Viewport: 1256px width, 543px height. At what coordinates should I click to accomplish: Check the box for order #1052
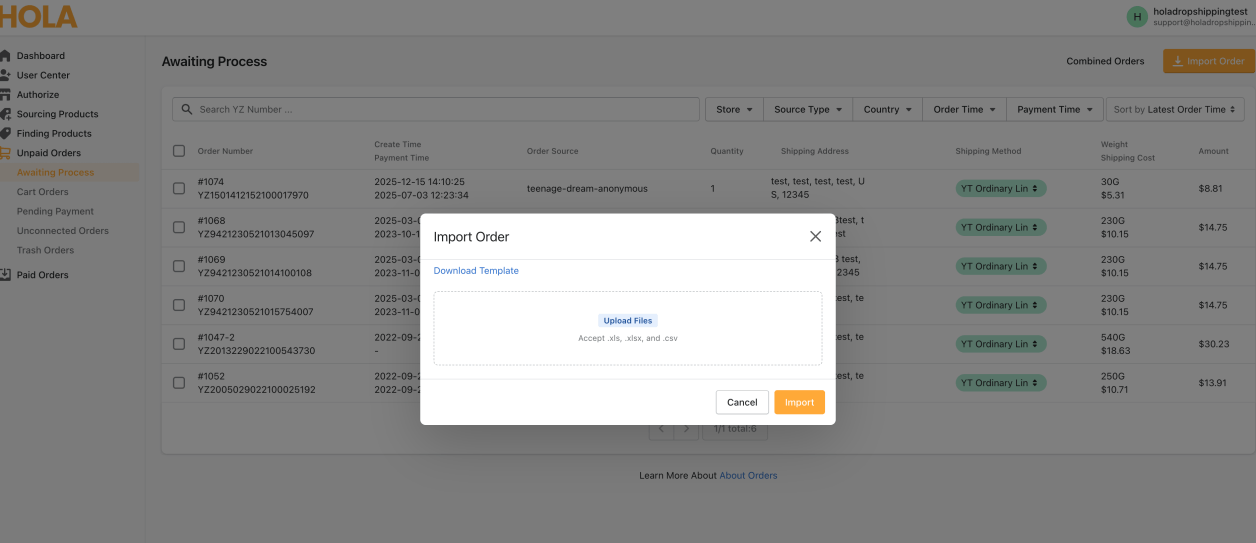179,383
